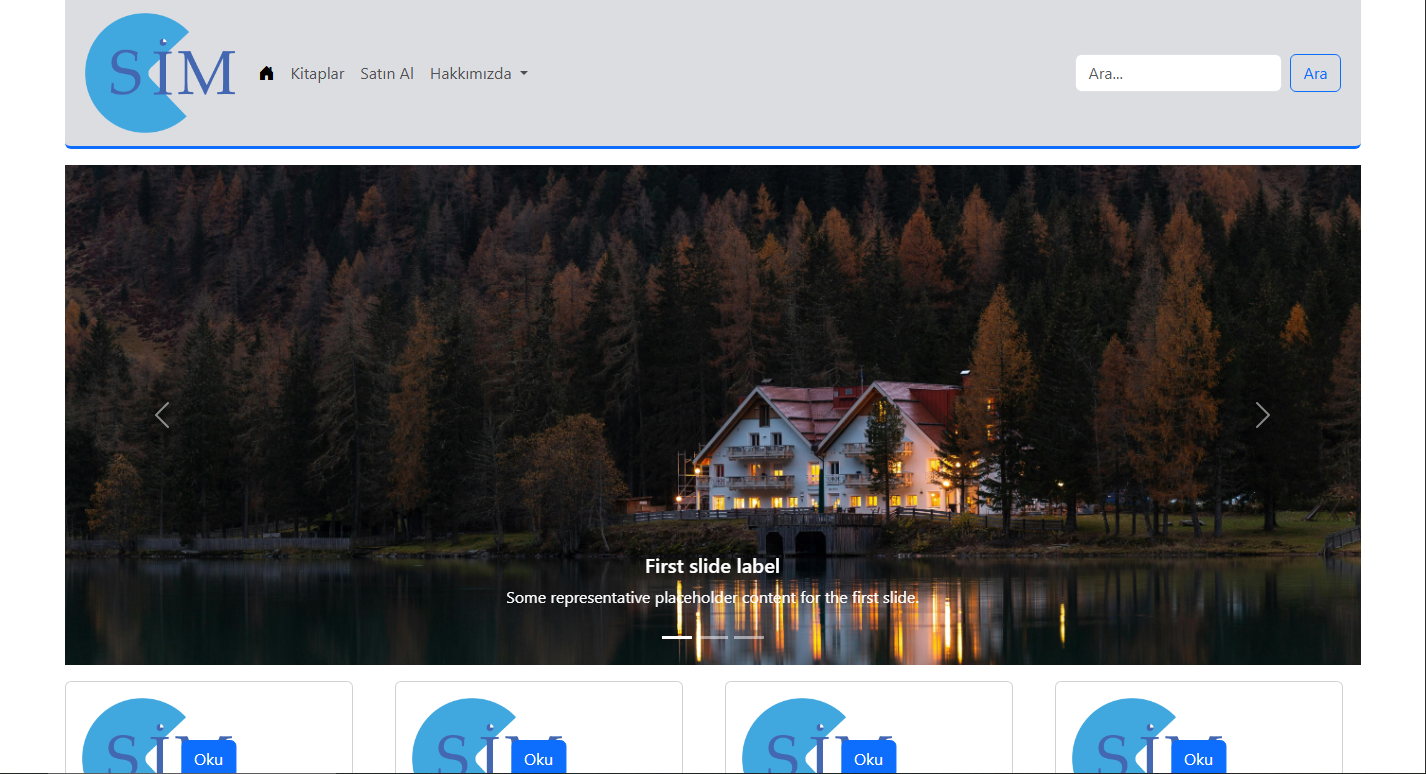Advance to the next carousel slide arrow
The width and height of the screenshot is (1426, 774).
click(x=1263, y=415)
